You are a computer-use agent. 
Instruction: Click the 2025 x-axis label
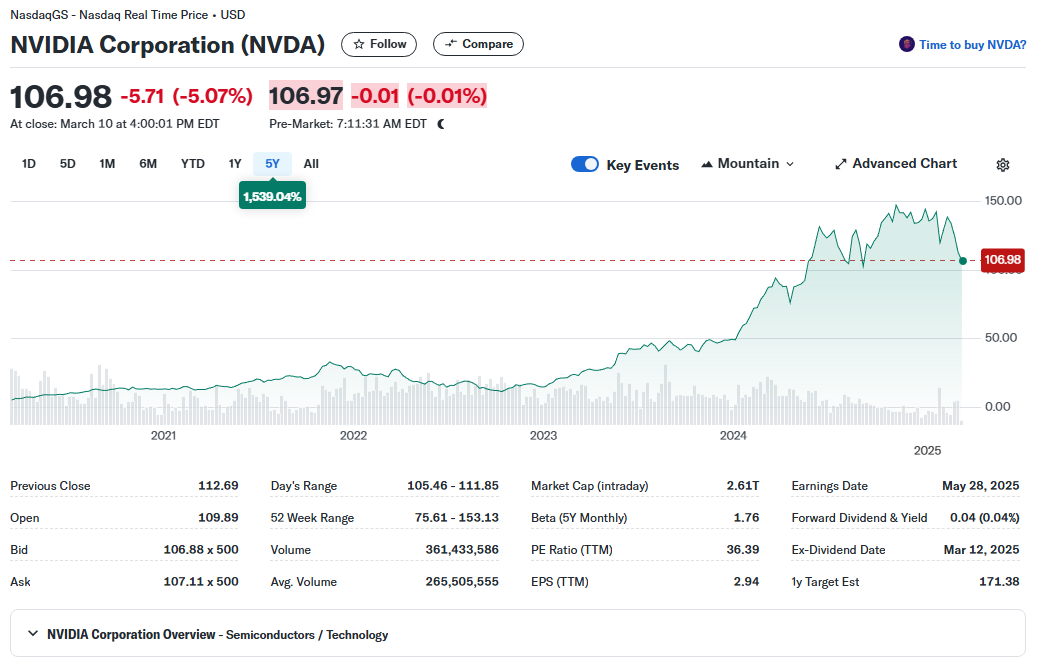click(927, 451)
